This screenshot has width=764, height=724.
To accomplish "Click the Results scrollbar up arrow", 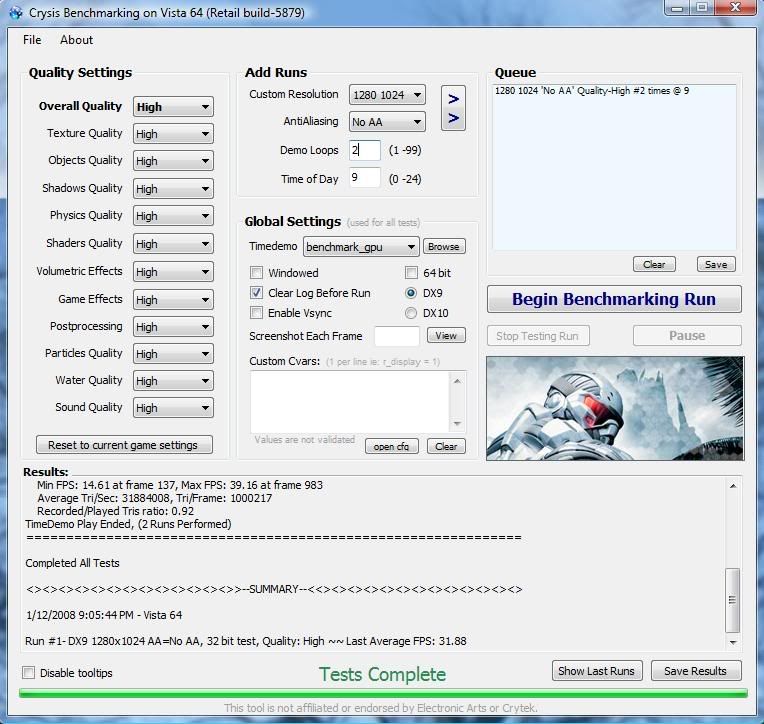I will 733,486.
